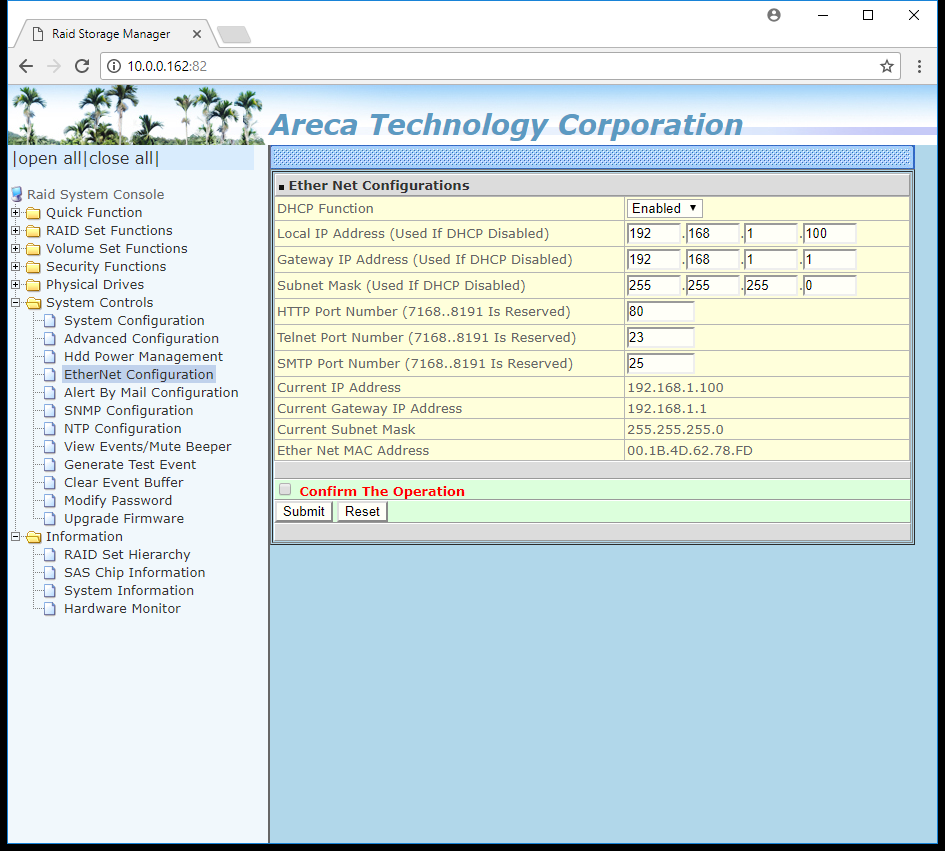
Task: Submit the Ethernet configuration
Action: point(304,512)
